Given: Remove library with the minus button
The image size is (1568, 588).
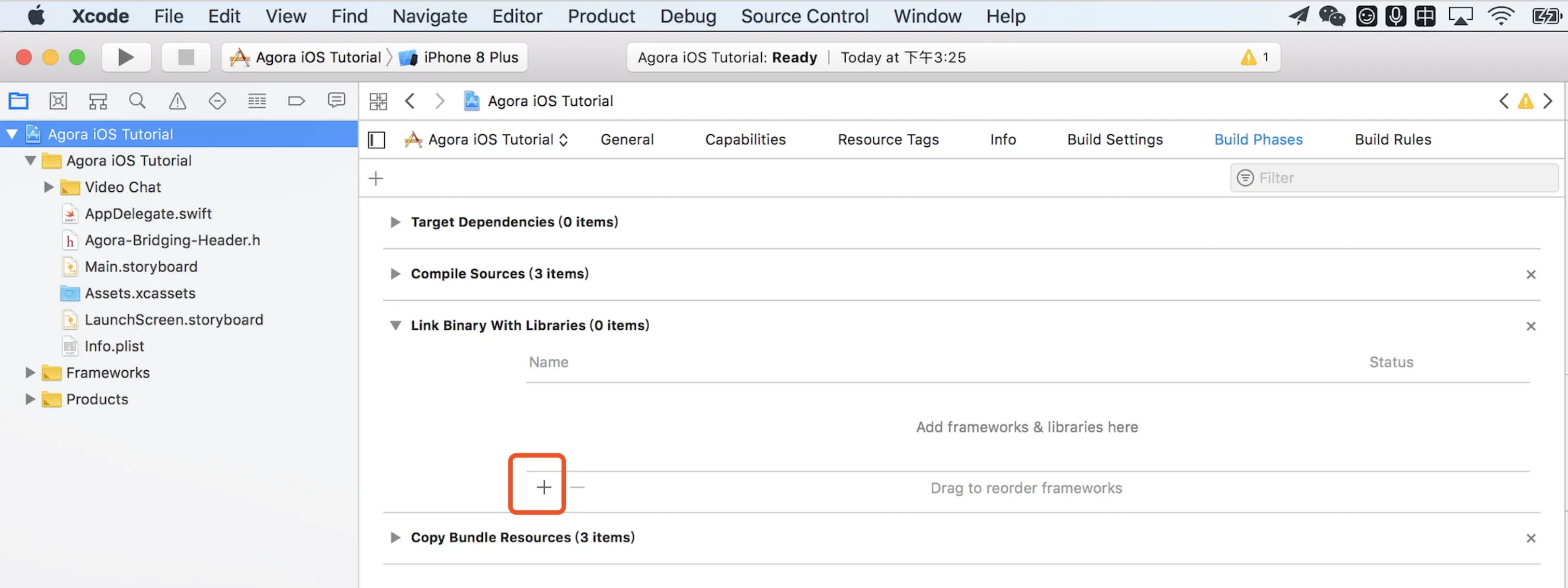Looking at the screenshot, I should coord(577,487).
